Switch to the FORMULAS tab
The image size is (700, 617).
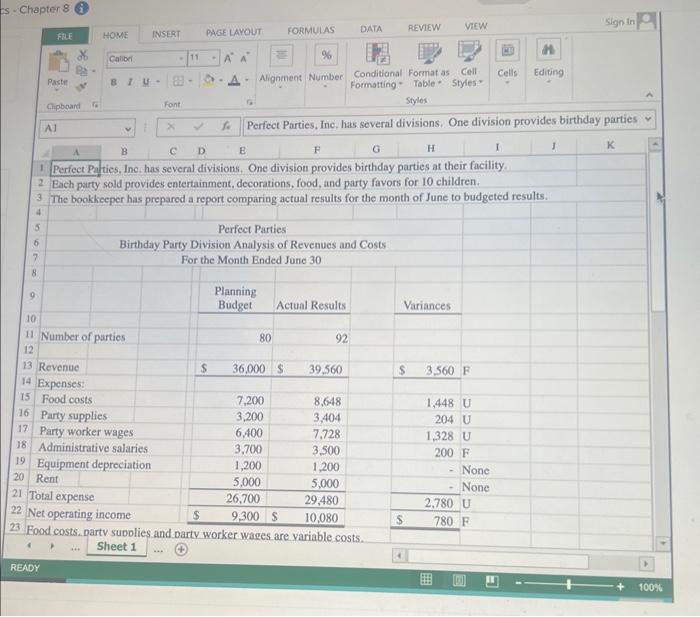pos(311,30)
